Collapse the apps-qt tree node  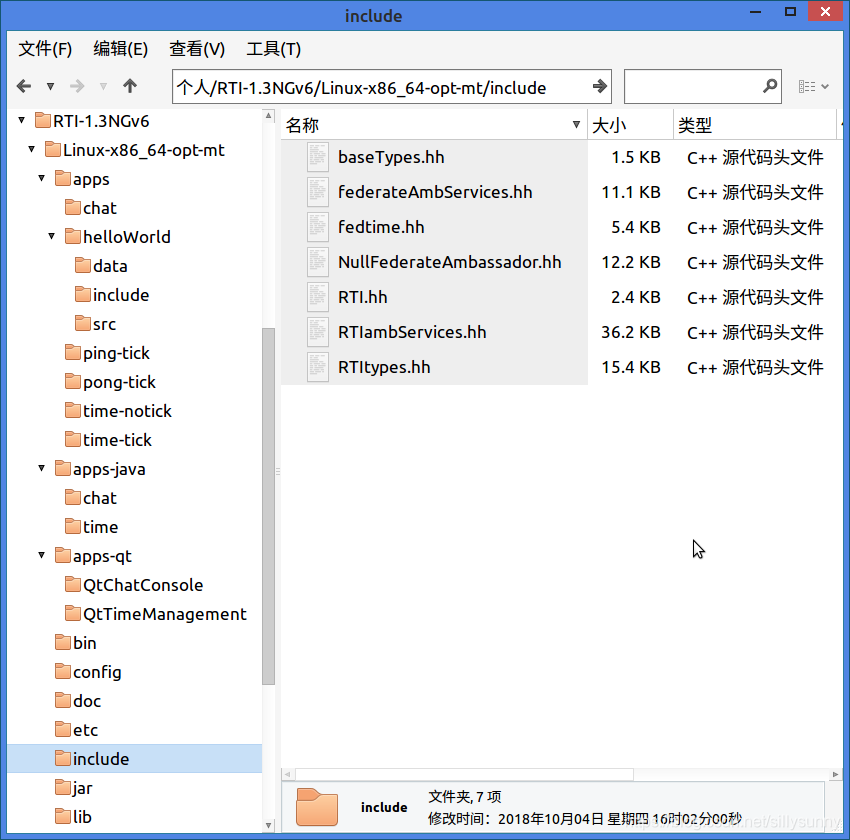click(42, 555)
